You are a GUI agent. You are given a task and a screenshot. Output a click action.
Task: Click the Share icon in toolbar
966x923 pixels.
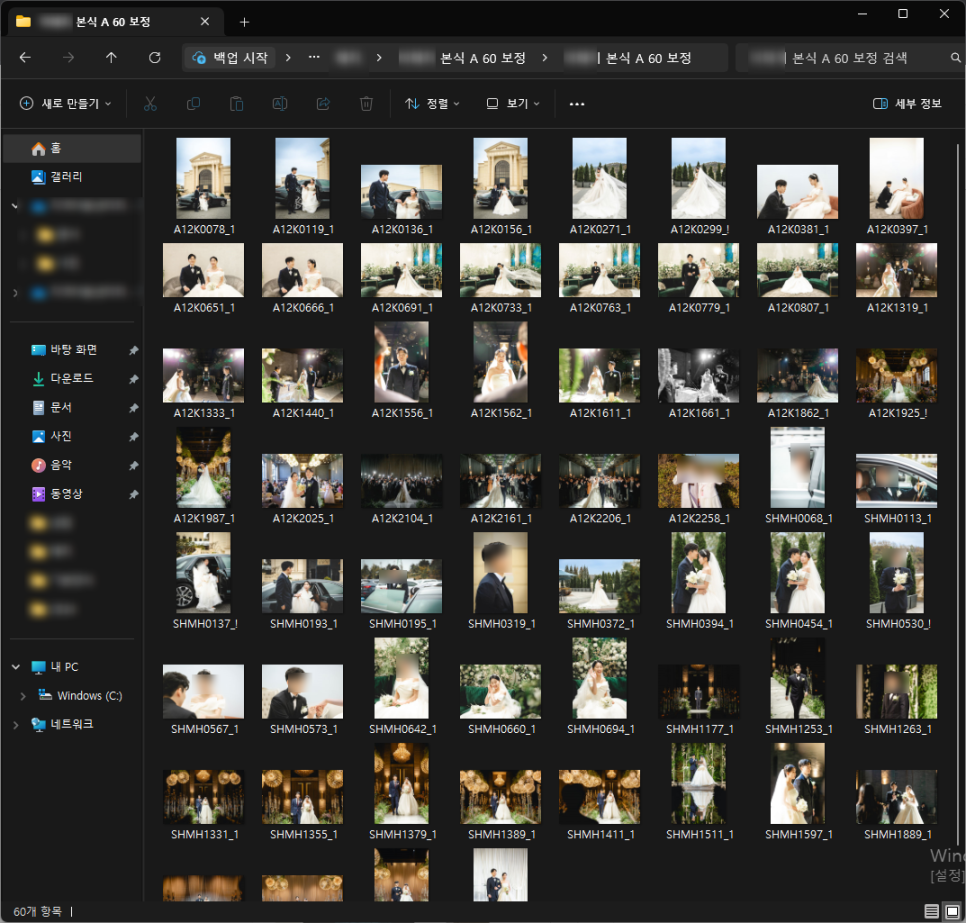point(323,104)
